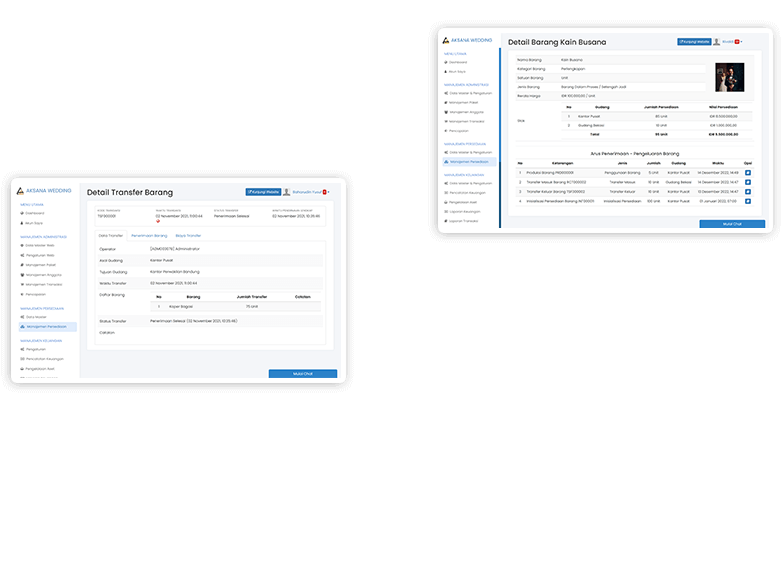This screenshot has width=781, height=575.
Task: Open Dashboard in Detail Transfer Barang sidebar
Action: click(35, 213)
